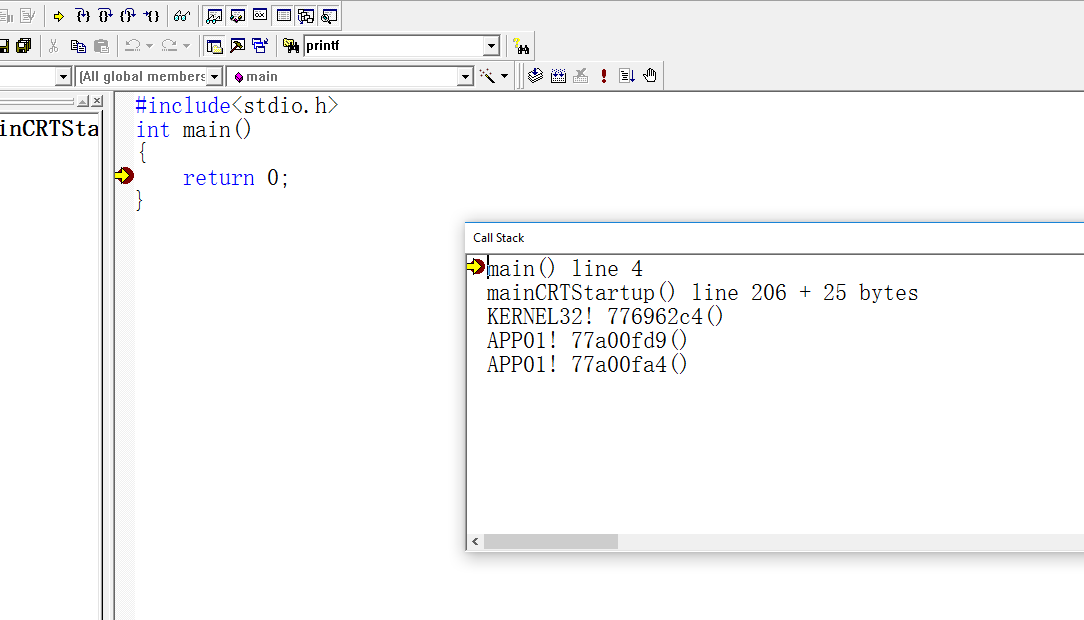Select the KERNEL32! 776962c4() stack entry
Image resolution: width=1084 pixels, height=620 pixels.
(604, 317)
